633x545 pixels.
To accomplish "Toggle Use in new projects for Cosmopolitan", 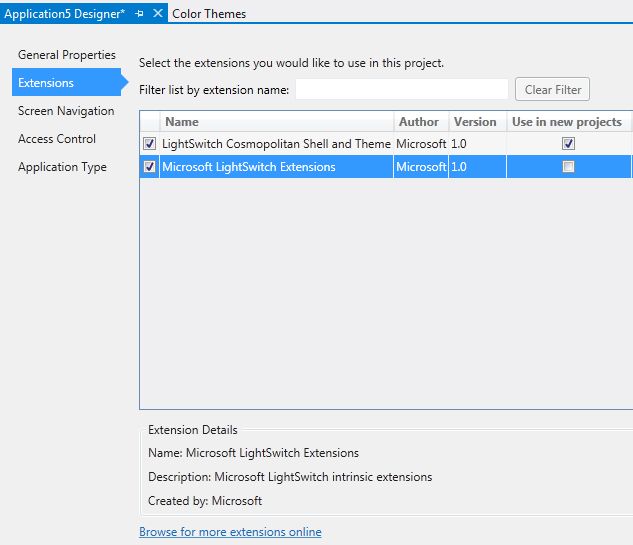I will (569, 144).
